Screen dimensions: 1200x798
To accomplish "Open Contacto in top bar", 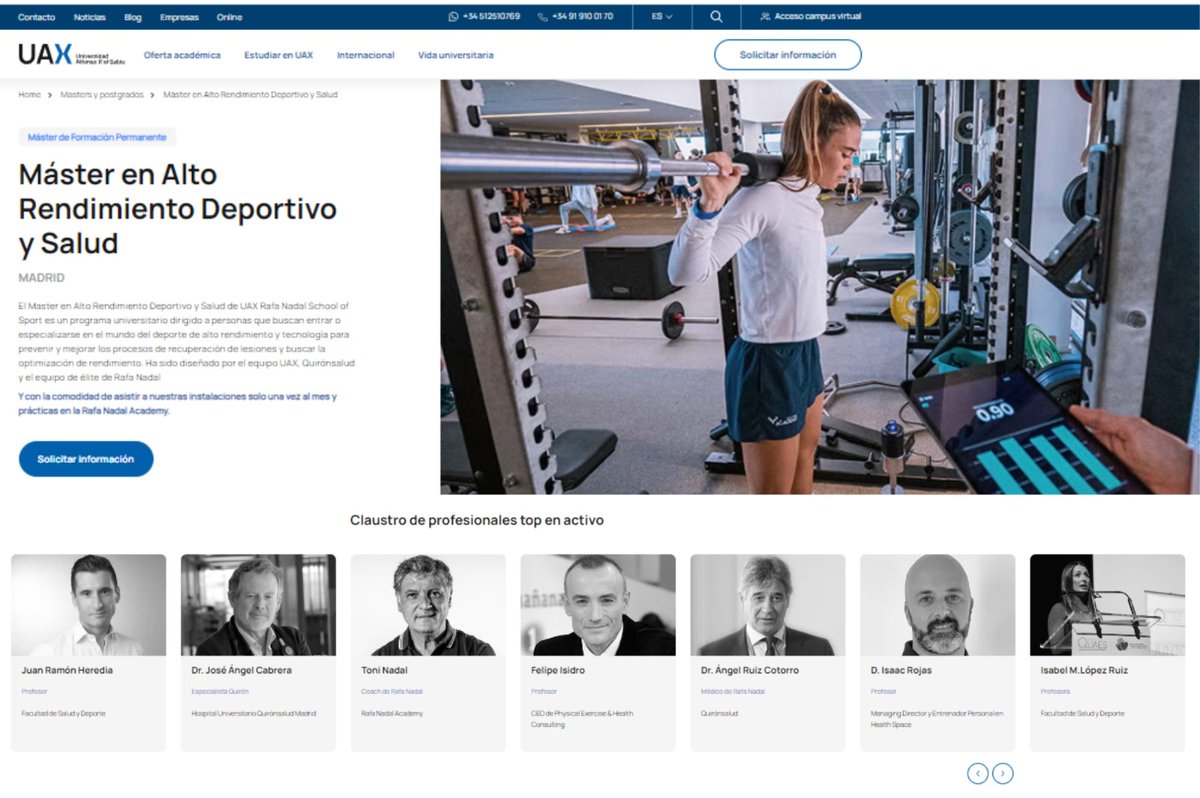I will (37, 17).
